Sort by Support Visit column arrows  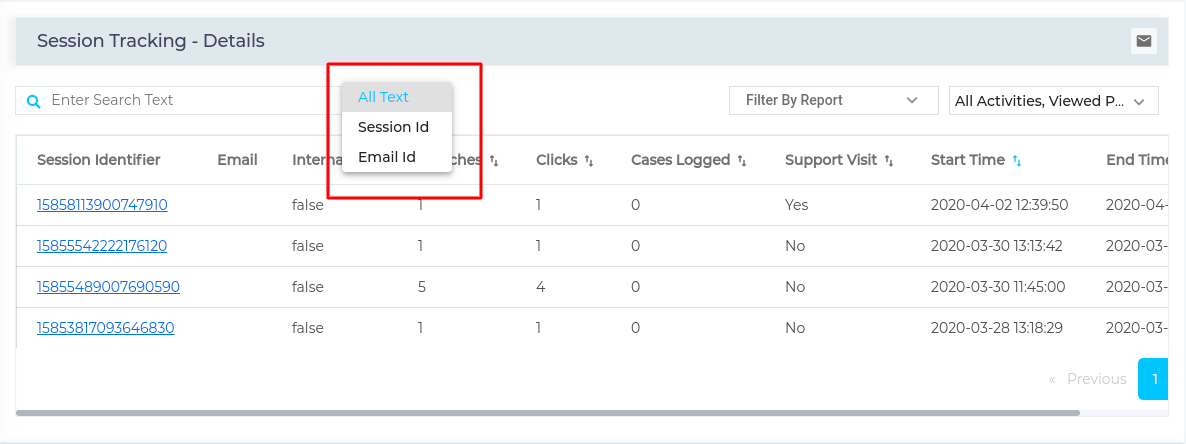coord(889,160)
